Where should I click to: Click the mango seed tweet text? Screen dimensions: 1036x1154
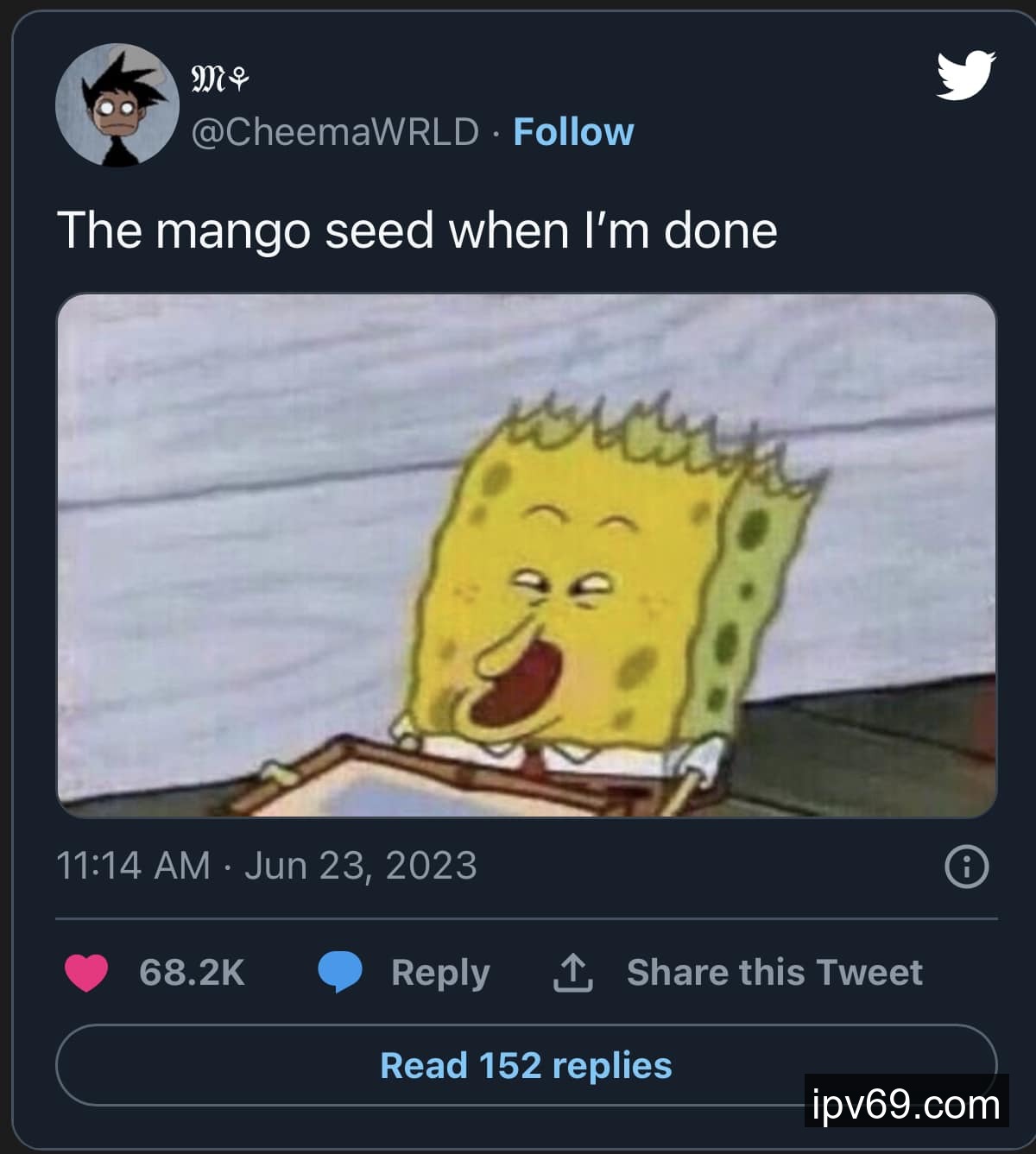click(x=417, y=230)
